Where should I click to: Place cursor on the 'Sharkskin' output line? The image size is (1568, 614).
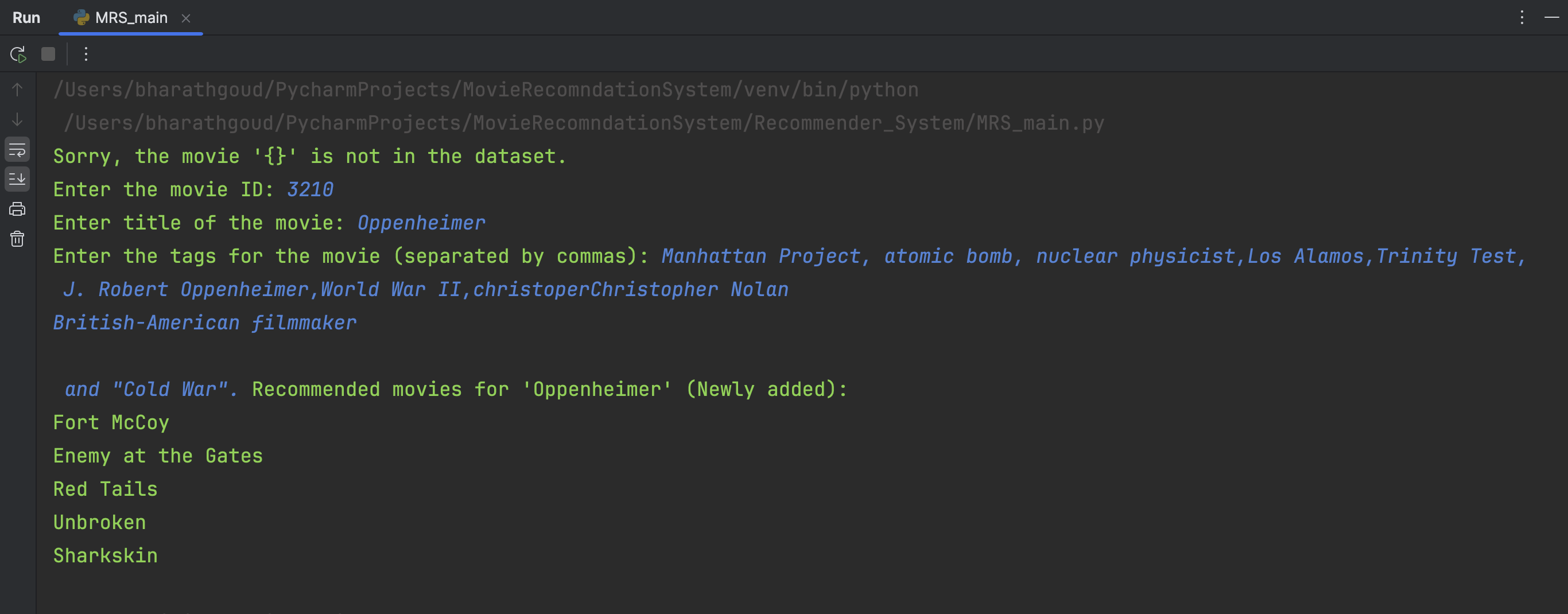[x=105, y=555]
